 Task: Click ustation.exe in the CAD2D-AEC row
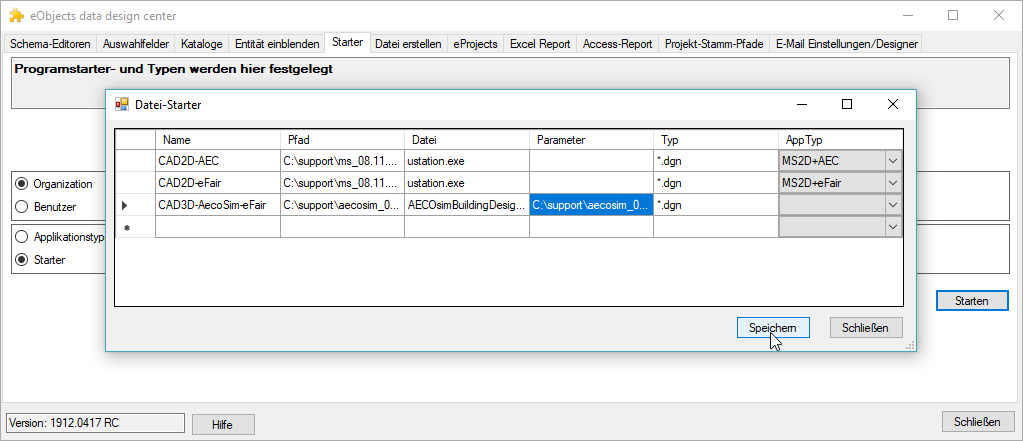467,161
